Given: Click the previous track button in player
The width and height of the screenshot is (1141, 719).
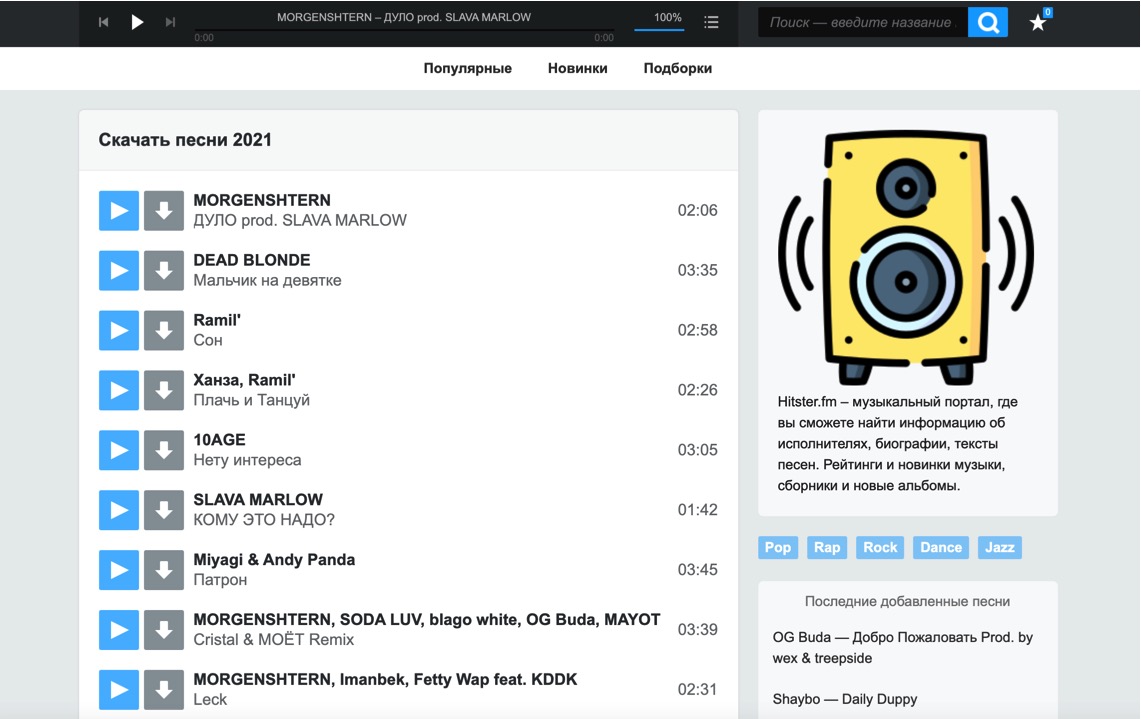Looking at the screenshot, I should [103, 23].
